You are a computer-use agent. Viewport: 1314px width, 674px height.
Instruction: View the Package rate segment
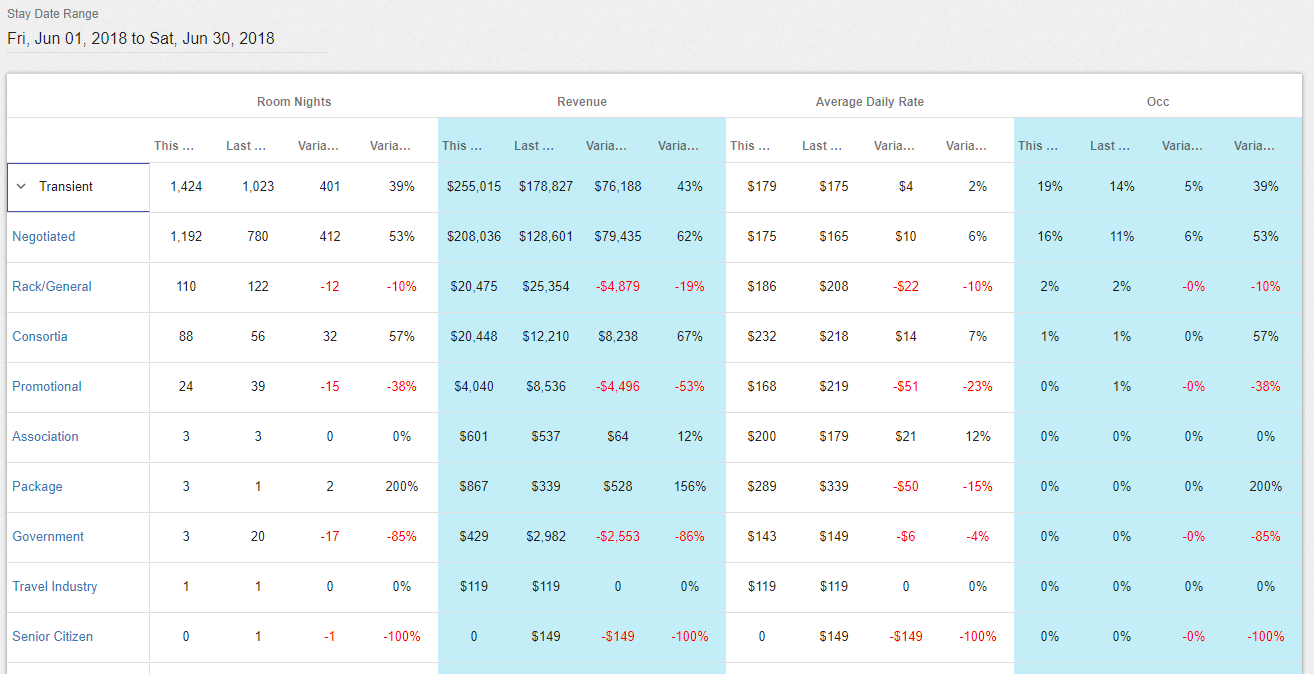pyautogui.click(x=37, y=486)
